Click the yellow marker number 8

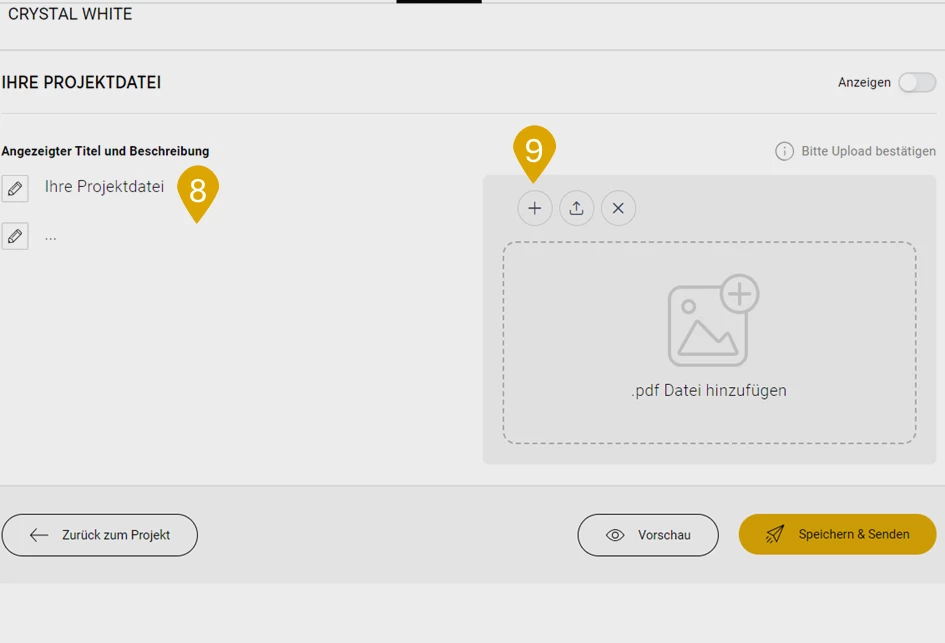pos(197,189)
